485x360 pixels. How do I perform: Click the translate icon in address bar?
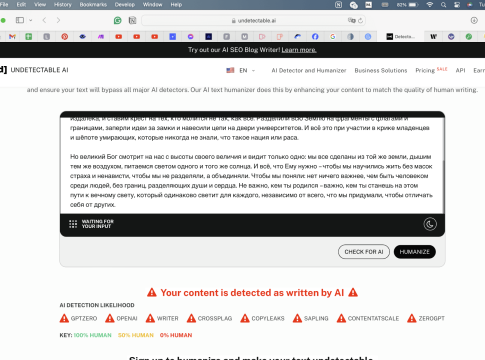click(x=351, y=20)
